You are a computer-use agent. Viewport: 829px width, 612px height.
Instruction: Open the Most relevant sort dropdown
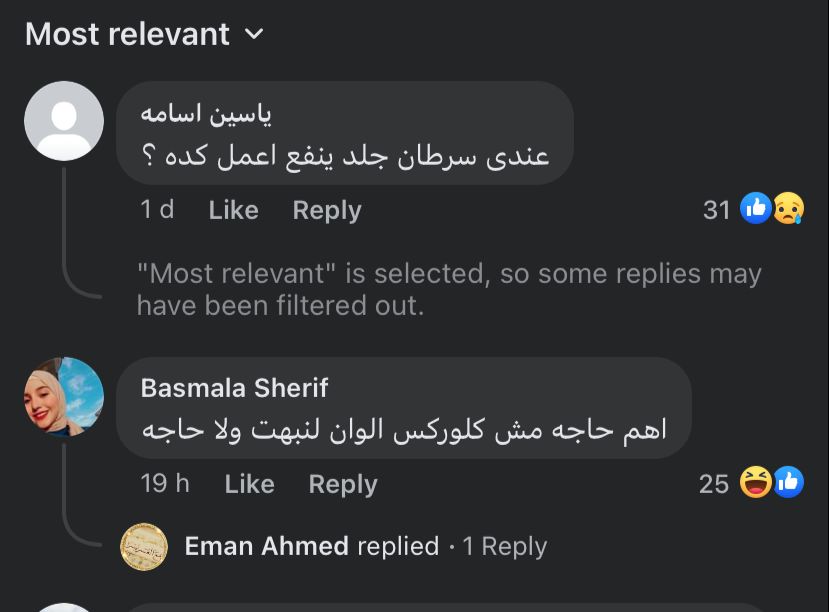click(144, 34)
